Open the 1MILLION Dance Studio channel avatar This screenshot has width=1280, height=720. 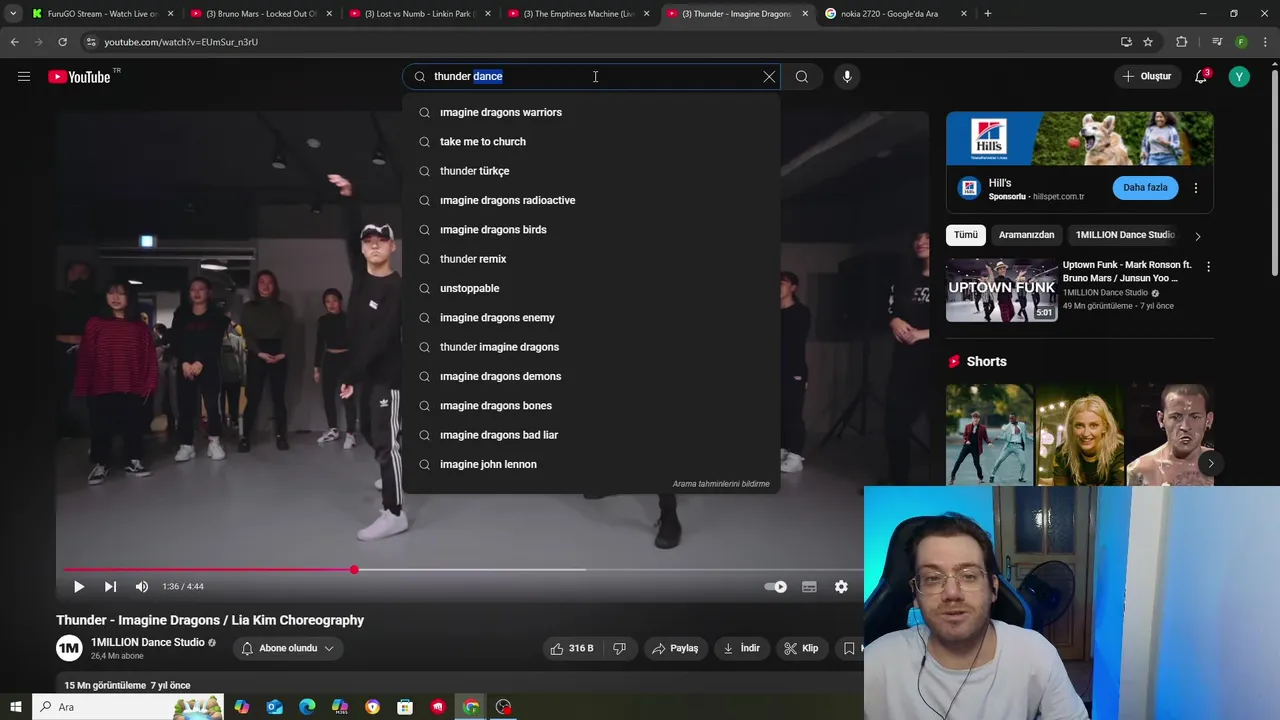point(69,649)
